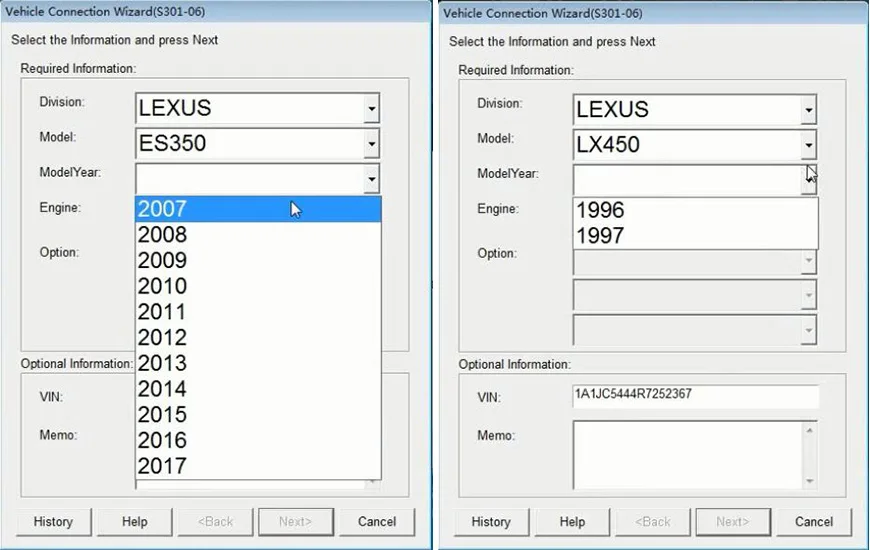Open Division dropdown in left wizard window

371,108
